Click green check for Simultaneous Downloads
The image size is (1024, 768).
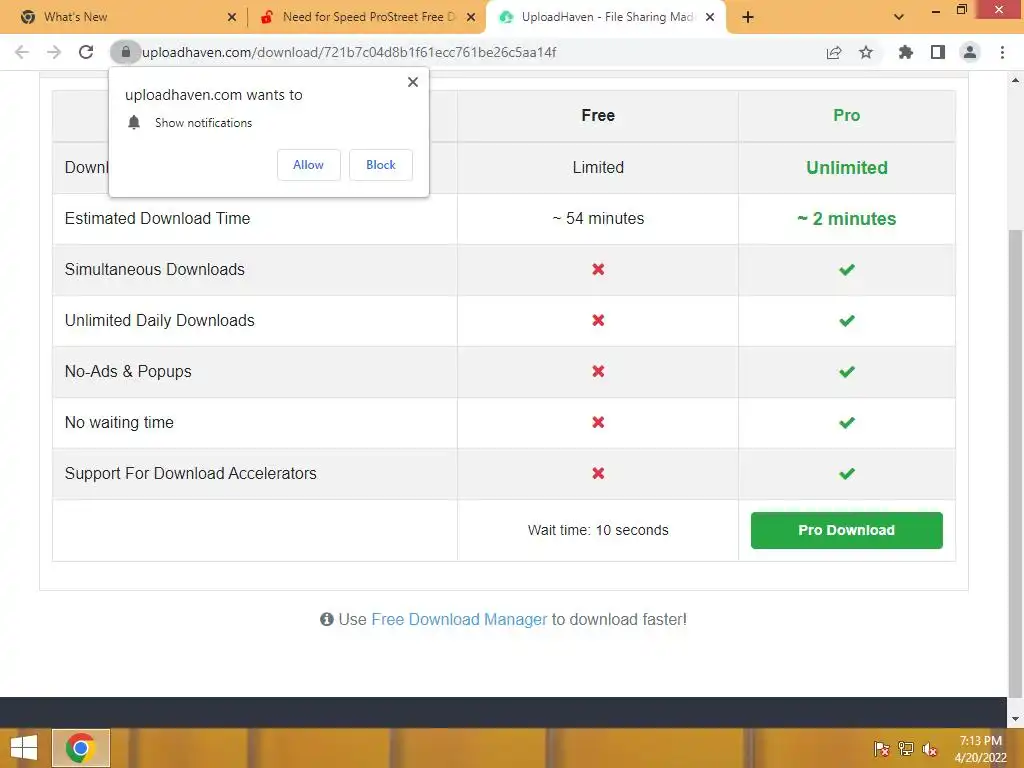coord(847,269)
